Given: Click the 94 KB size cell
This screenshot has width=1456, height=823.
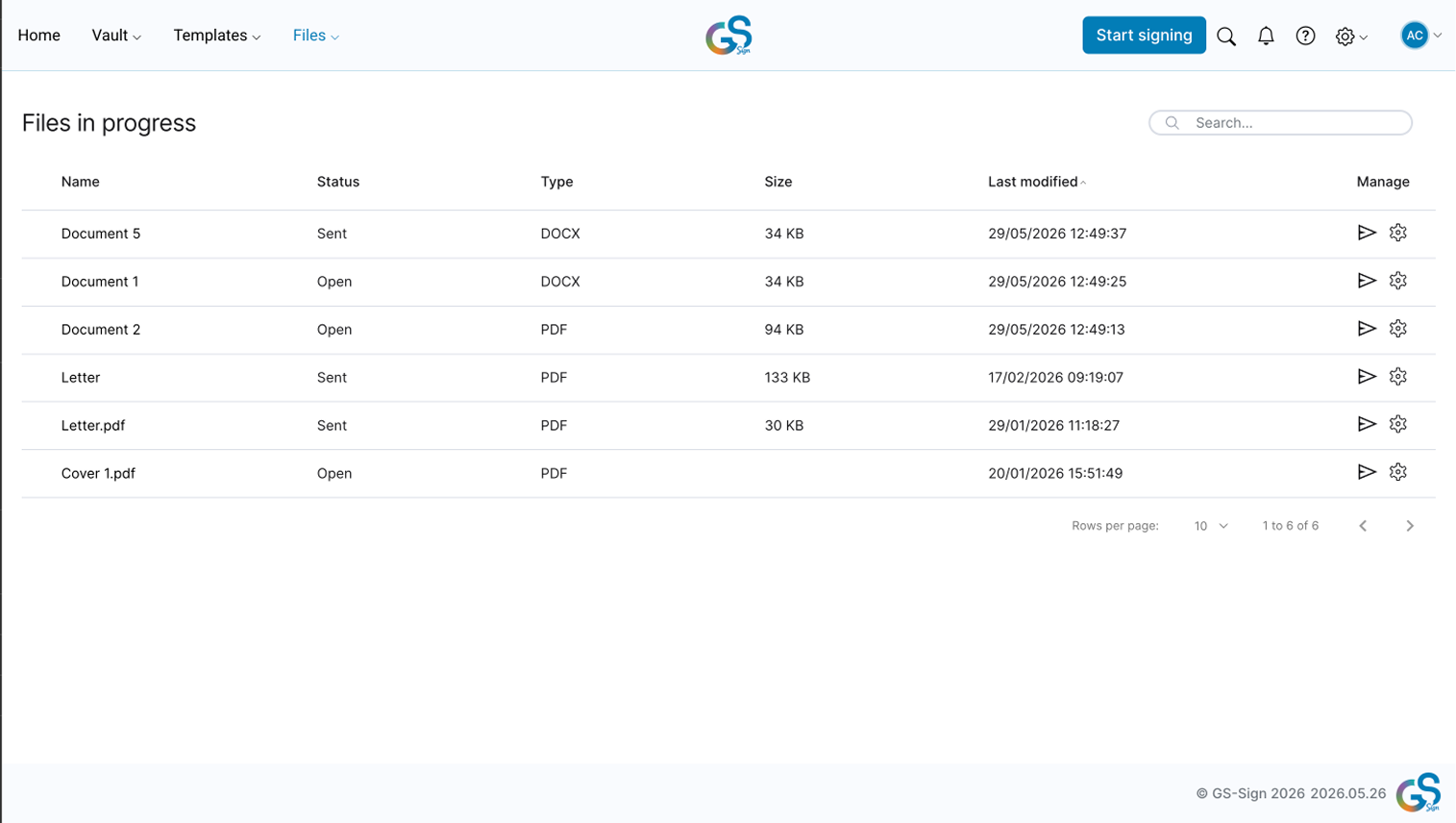Looking at the screenshot, I should pyautogui.click(x=784, y=330).
